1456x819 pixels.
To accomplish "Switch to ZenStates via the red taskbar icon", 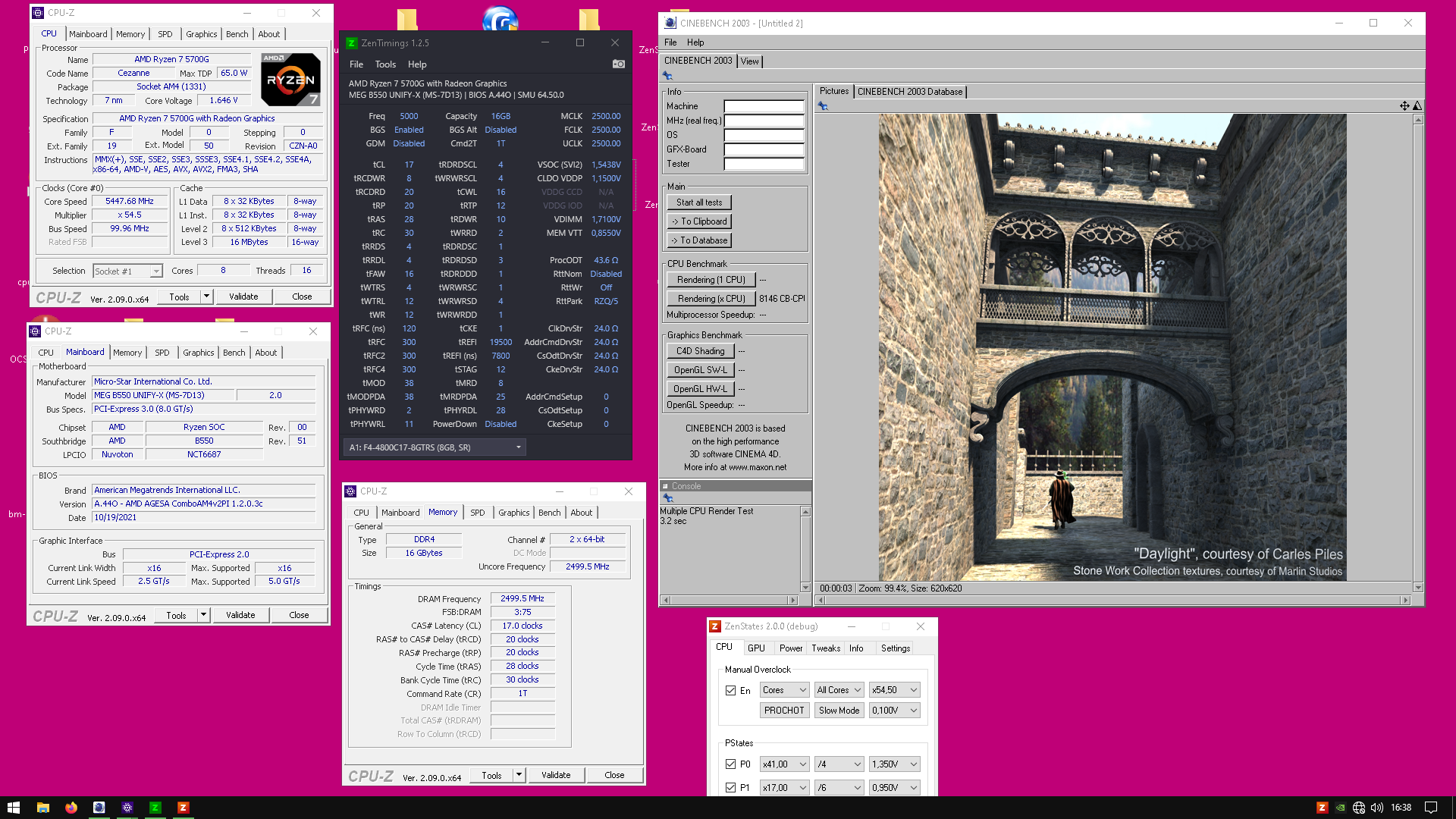I will pos(183,808).
